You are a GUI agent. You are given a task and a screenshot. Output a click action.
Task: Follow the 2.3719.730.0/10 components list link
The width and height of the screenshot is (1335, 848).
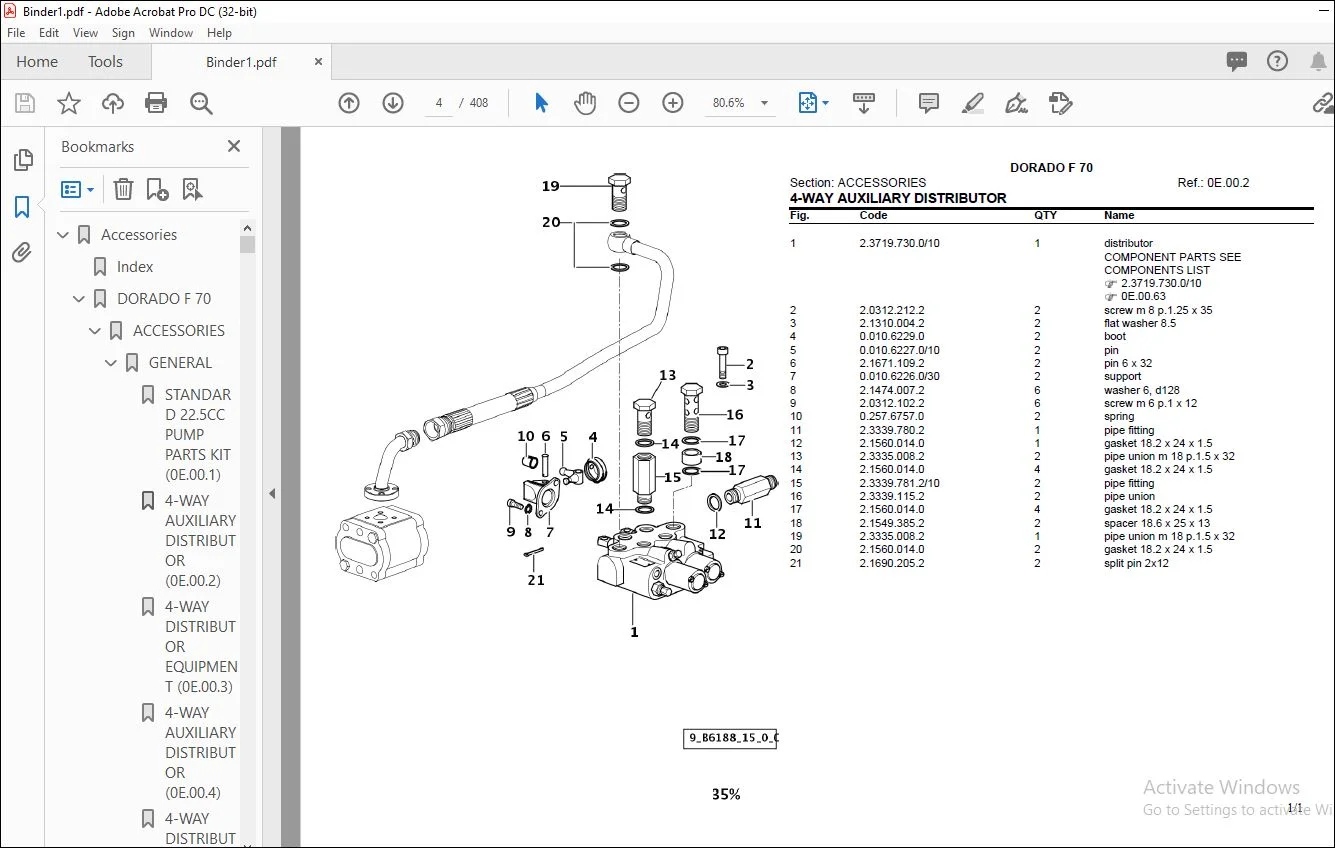point(1161,283)
